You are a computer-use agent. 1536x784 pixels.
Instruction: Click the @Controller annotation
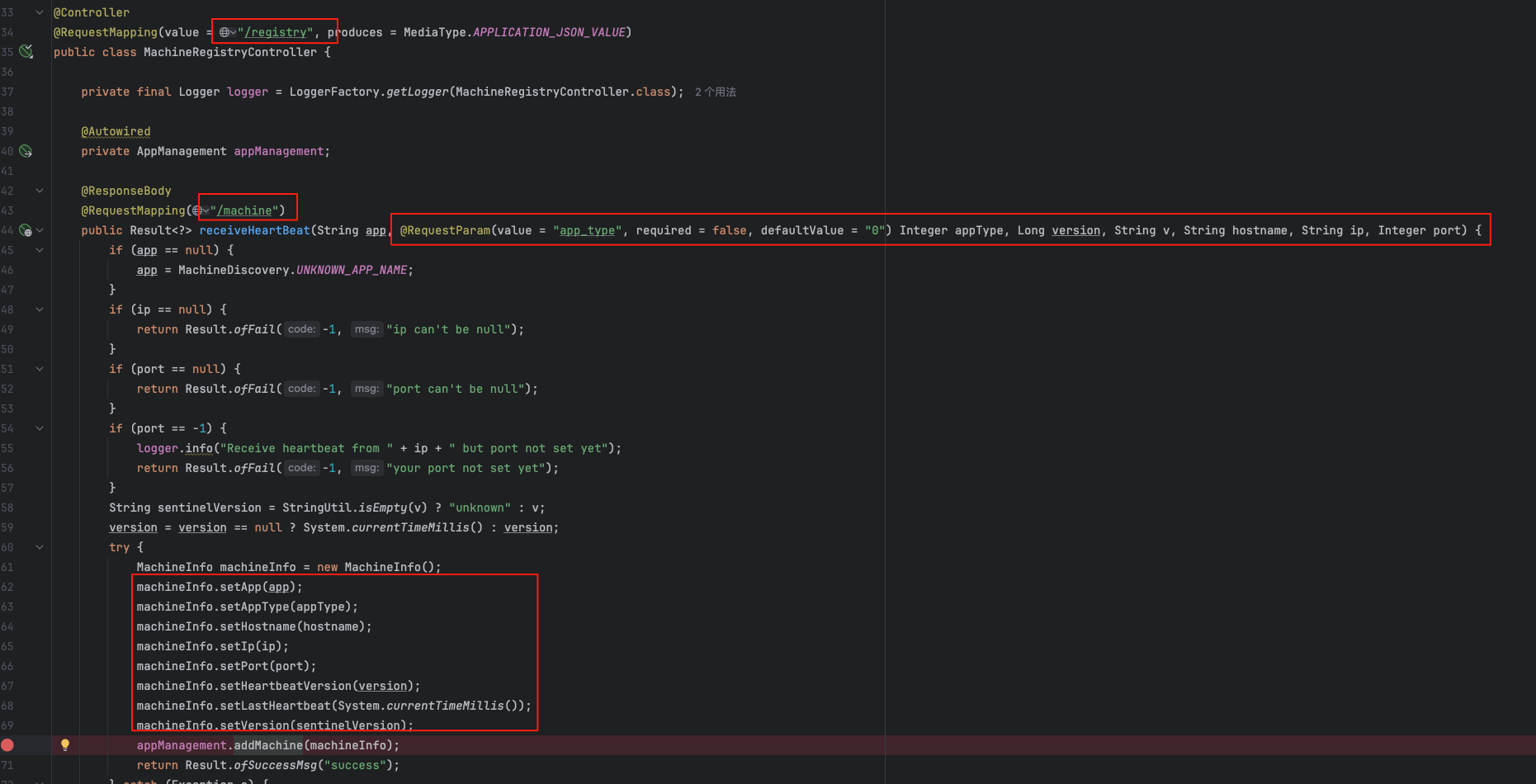click(92, 12)
